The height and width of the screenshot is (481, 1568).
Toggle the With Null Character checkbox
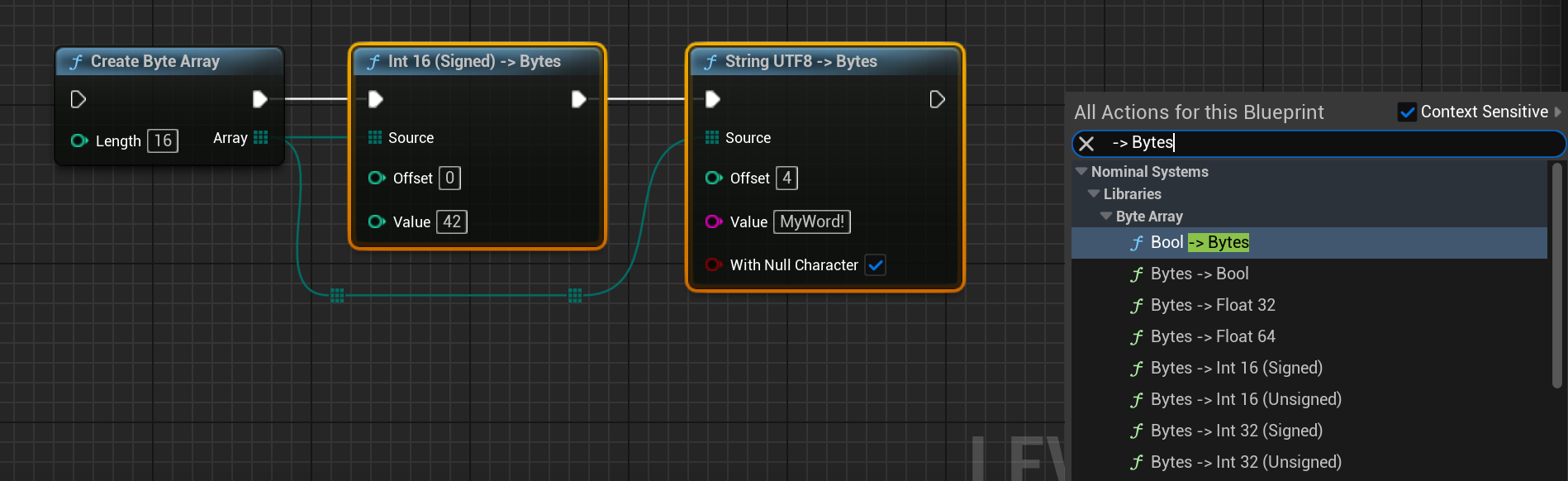876,264
